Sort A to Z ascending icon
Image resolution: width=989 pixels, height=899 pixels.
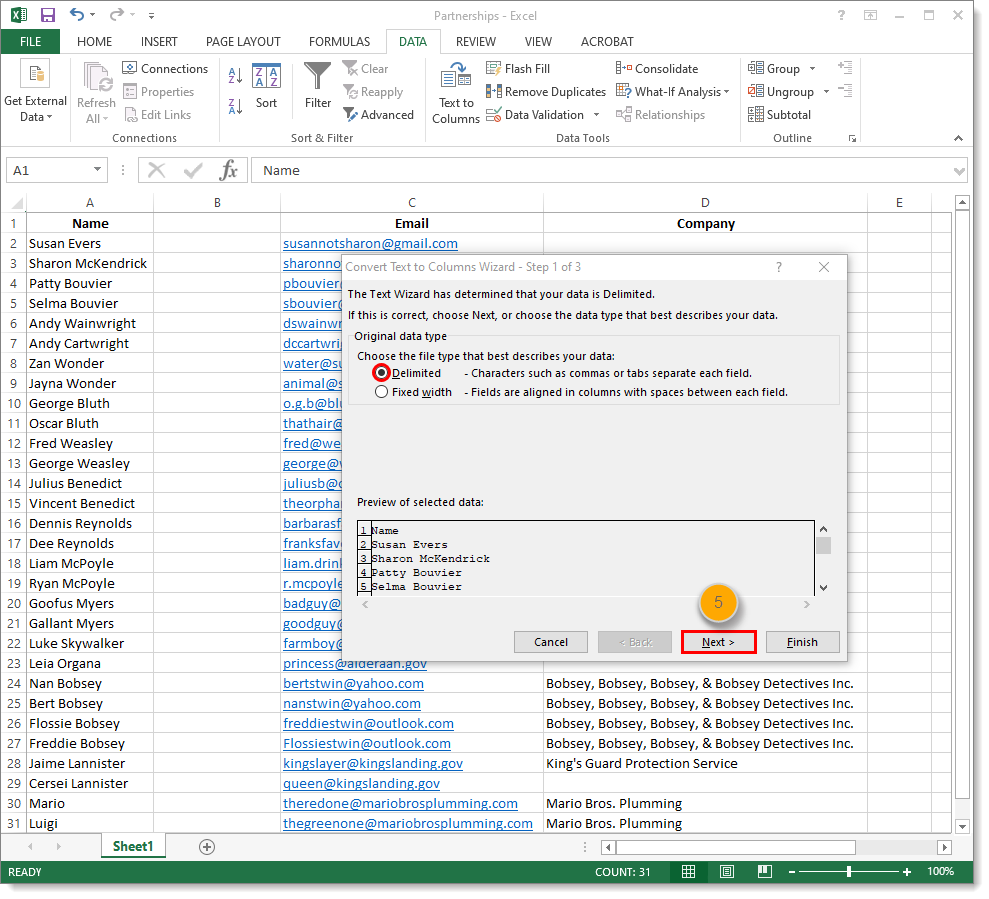pos(235,76)
